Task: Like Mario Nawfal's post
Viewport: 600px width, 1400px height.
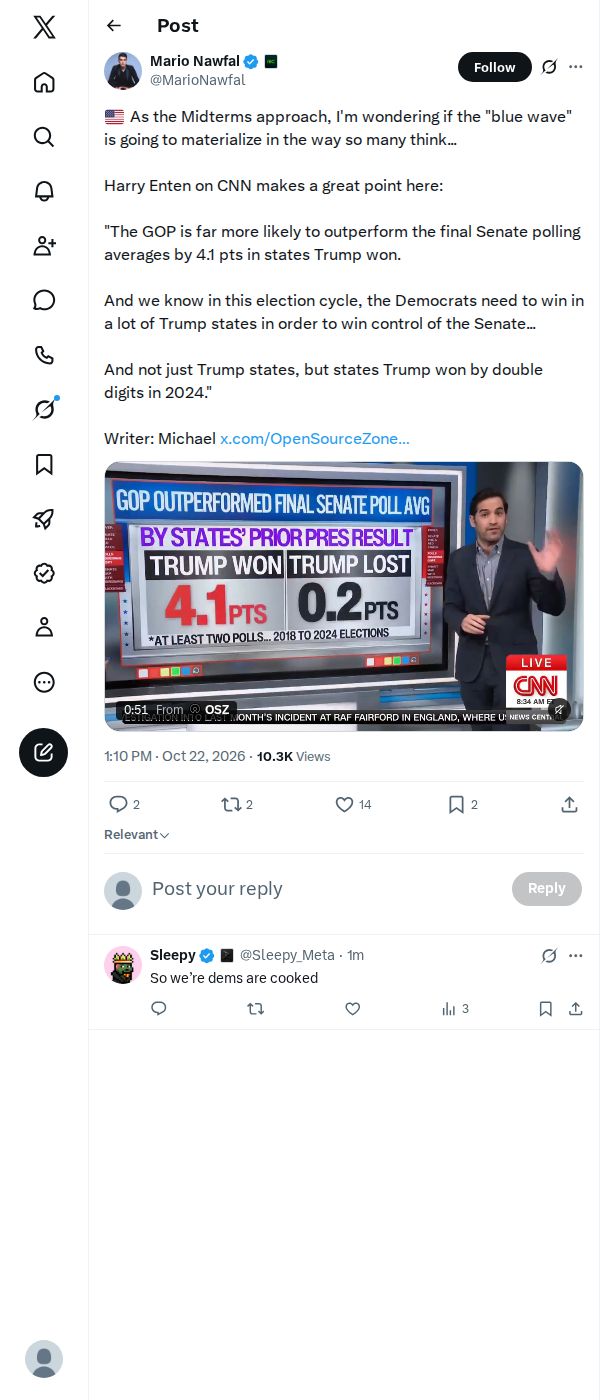Action: pyautogui.click(x=352, y=804)
